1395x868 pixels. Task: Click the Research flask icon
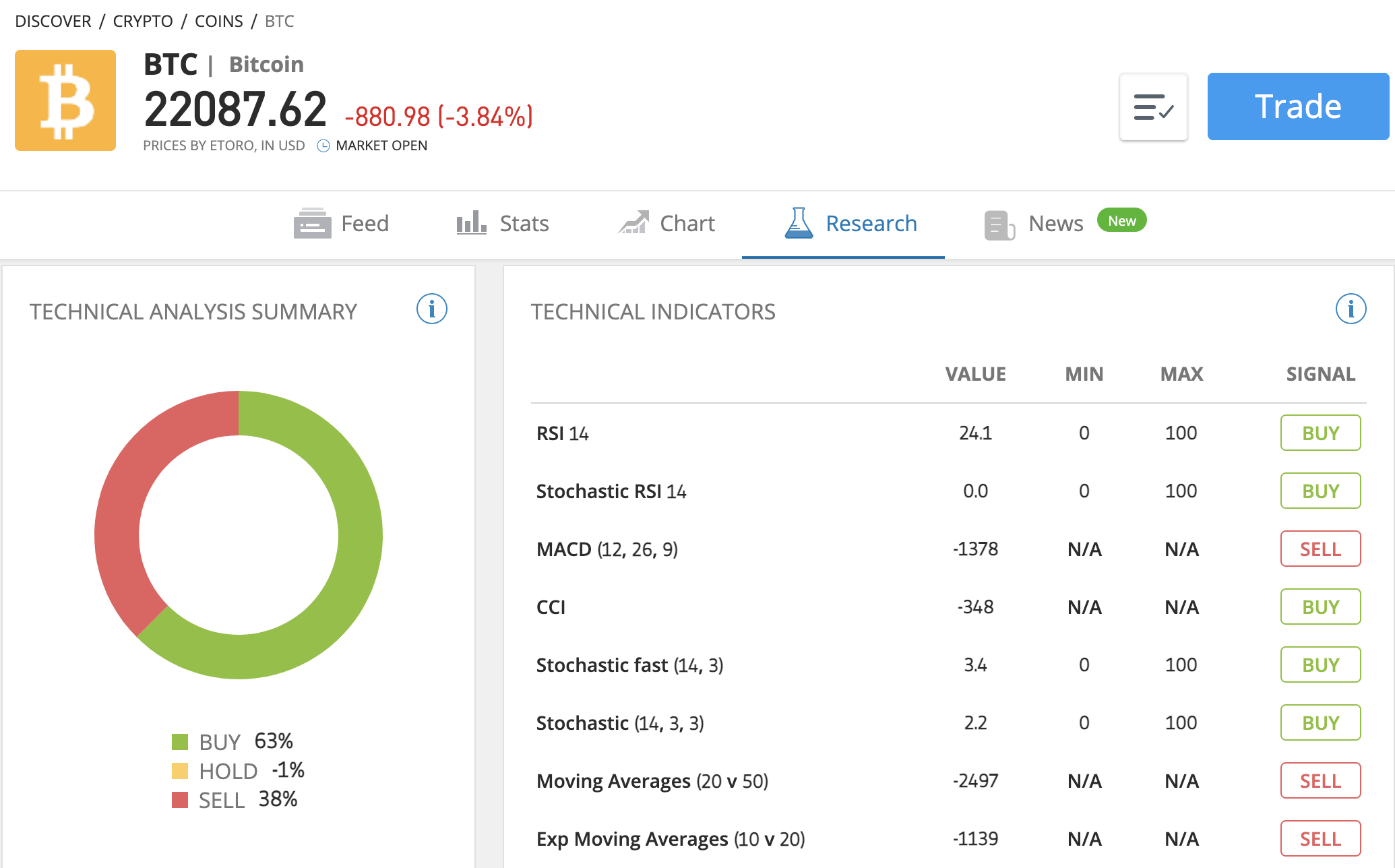click(x=799, y=223)
